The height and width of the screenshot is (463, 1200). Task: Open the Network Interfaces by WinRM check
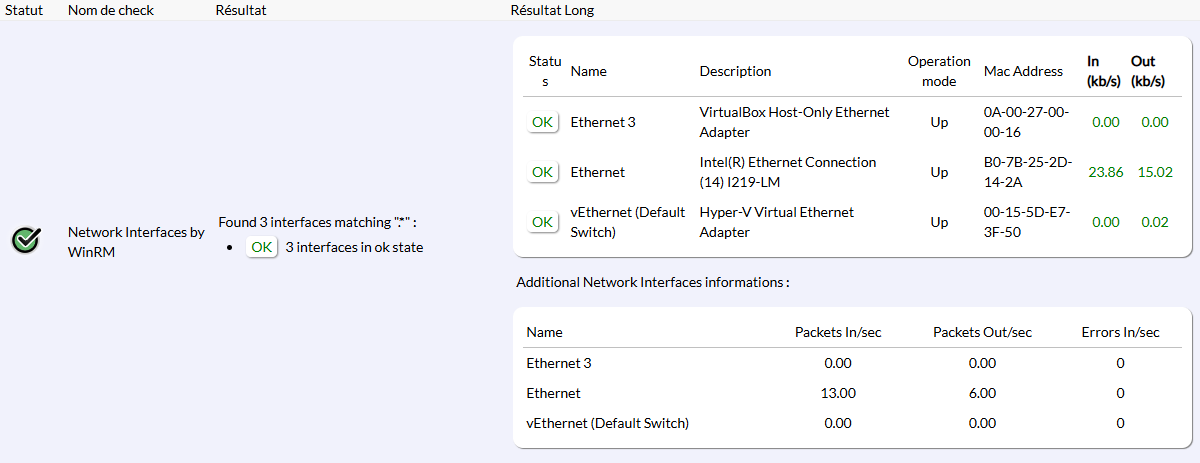pos(136,240)
